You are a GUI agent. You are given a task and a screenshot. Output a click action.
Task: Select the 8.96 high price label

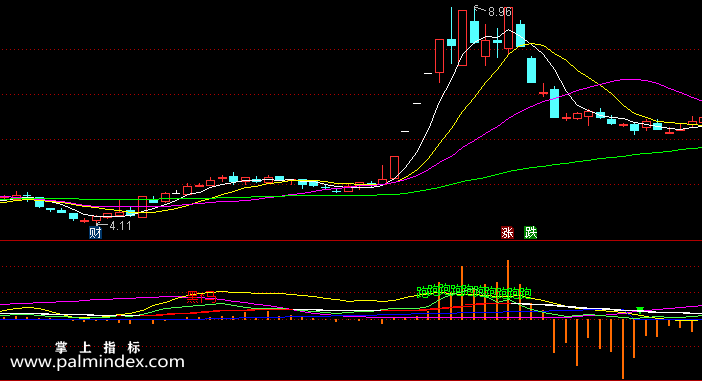tap(499, 12)
